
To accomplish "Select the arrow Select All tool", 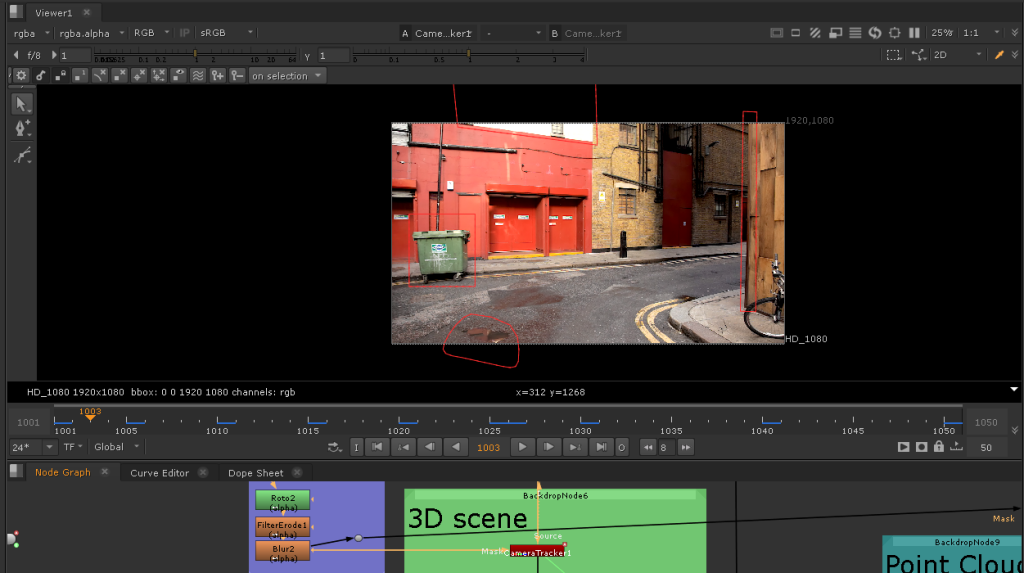I will [x=21, y=104].
